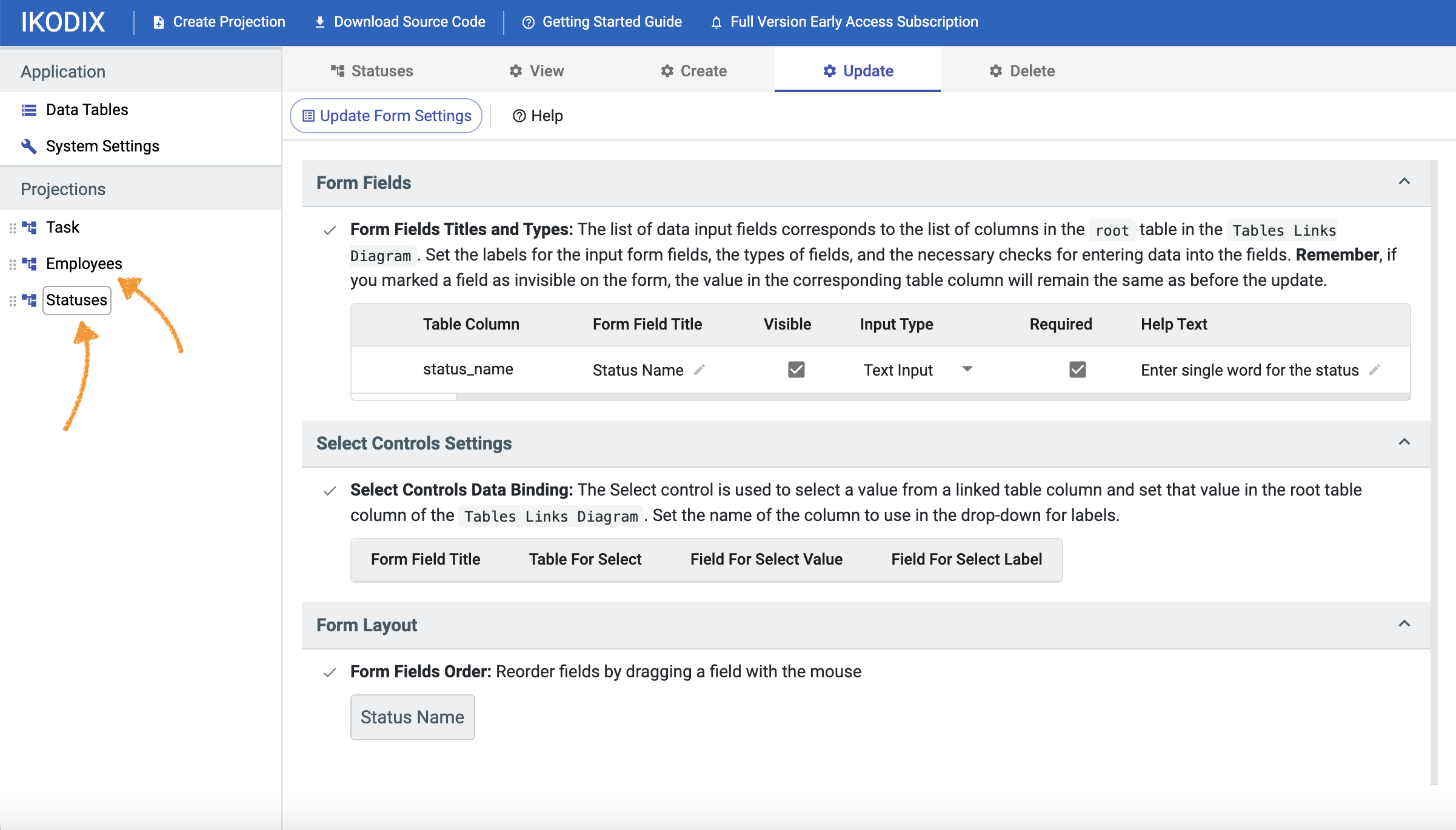Viewport: 1456px width, 830px height.
Task: Switch to the Create tab
Action: click(x=693, y=71)
